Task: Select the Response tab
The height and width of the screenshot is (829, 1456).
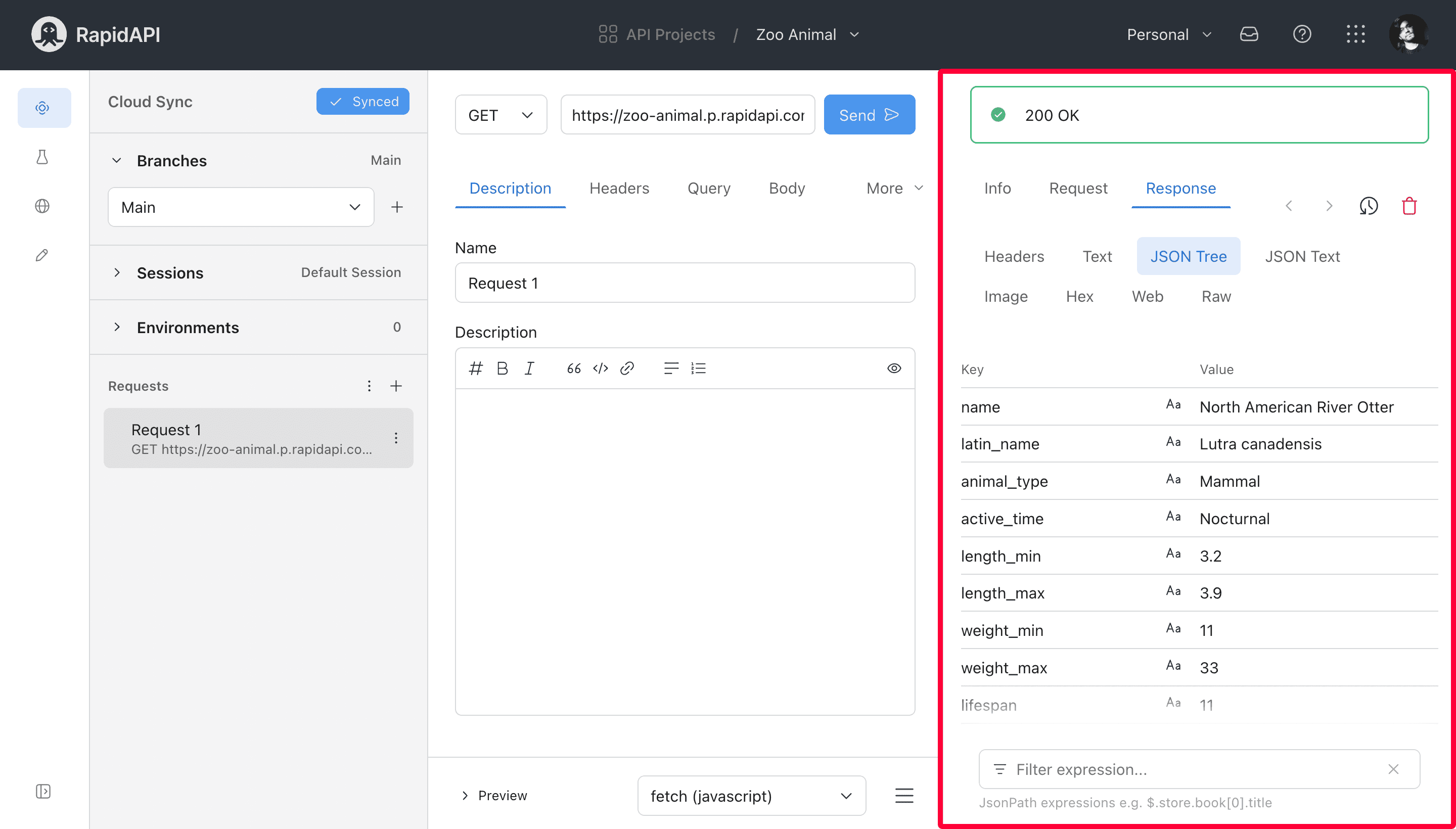Action: (x=1181, y=189)
